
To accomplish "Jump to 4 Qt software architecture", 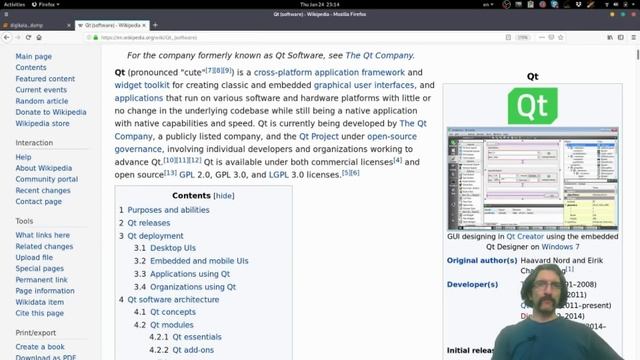I will point(173,300).
